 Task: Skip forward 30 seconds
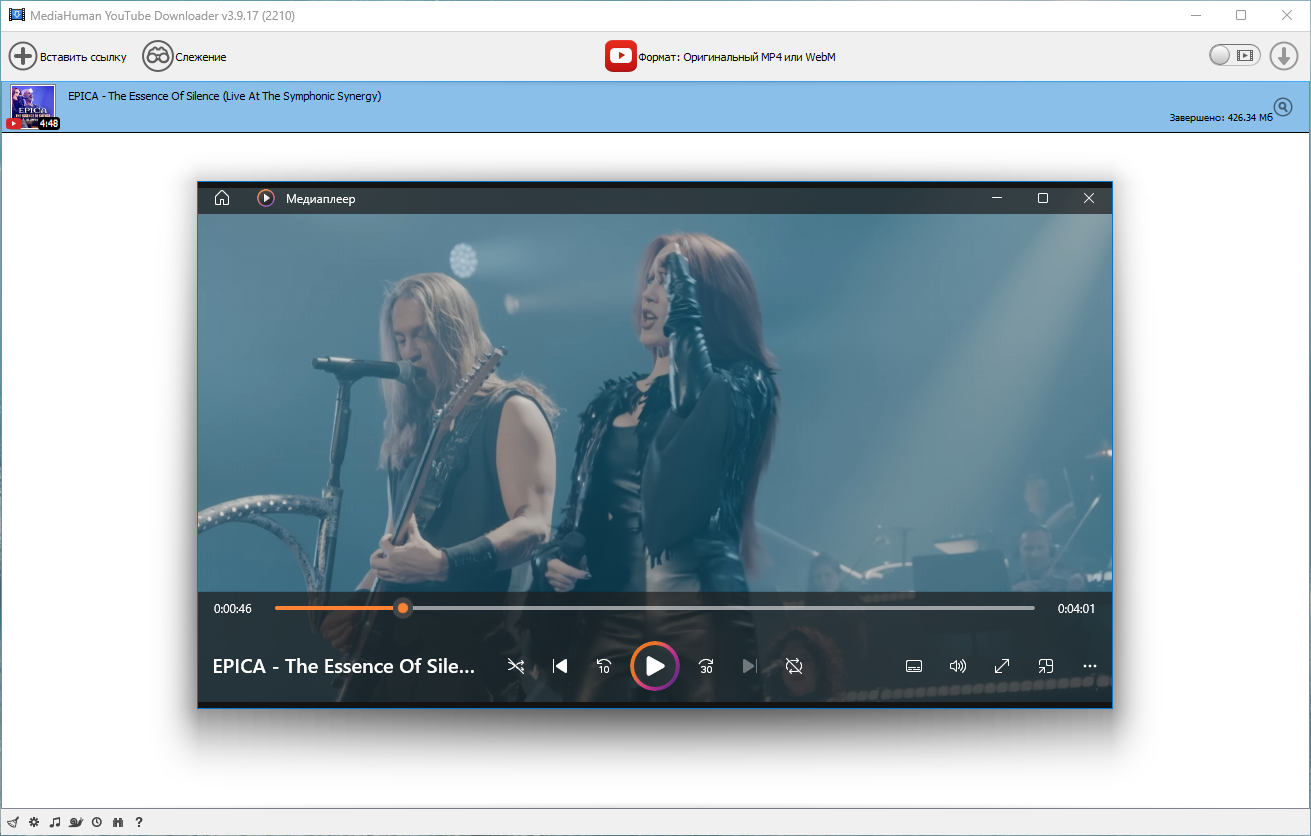[706, 666]
